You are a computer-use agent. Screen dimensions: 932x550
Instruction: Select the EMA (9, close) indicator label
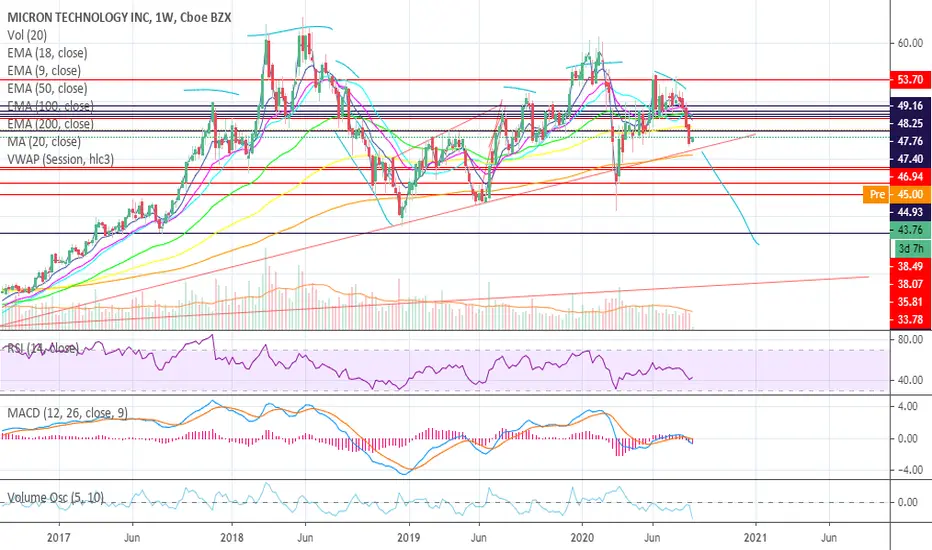pyautogui.click(x=44, y=71)
